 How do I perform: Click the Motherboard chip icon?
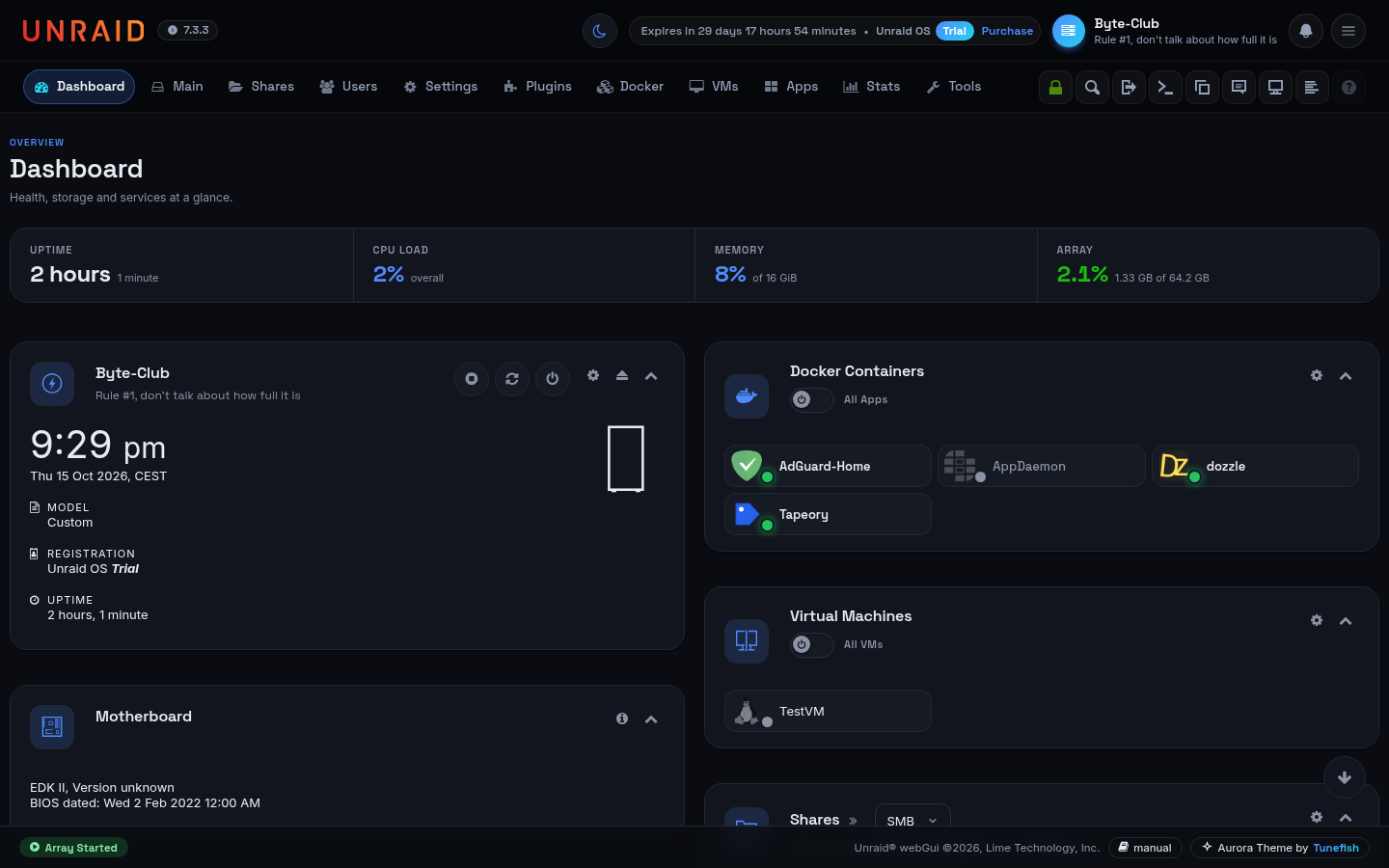coord(52,727)
